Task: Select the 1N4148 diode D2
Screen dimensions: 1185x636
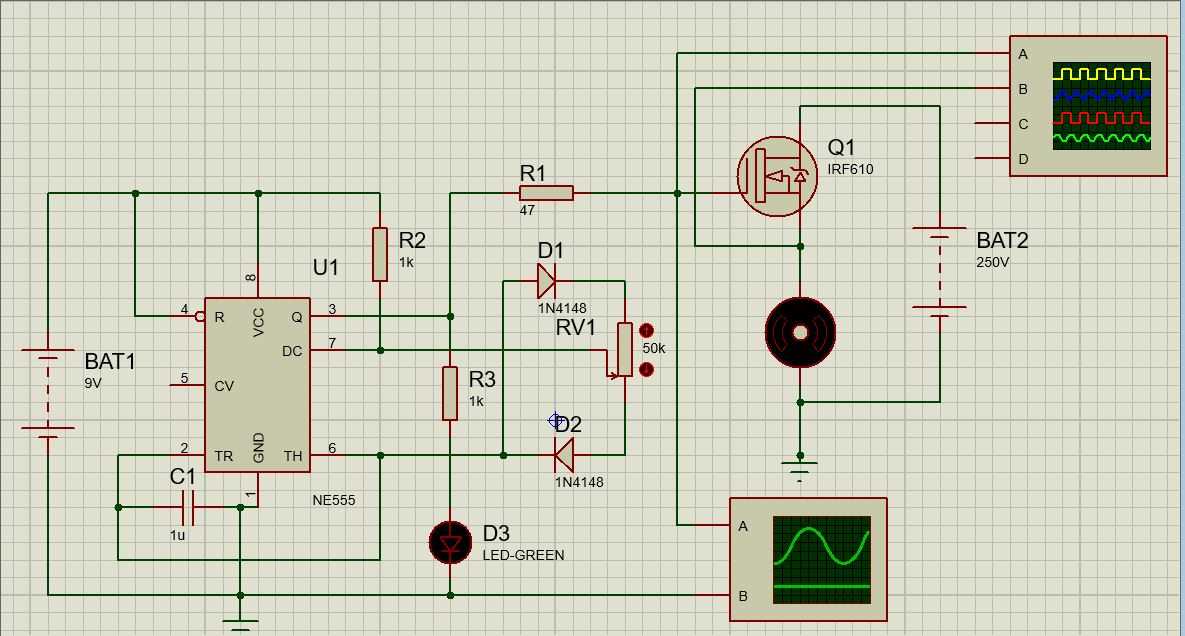Action: (x=562, y=453)
